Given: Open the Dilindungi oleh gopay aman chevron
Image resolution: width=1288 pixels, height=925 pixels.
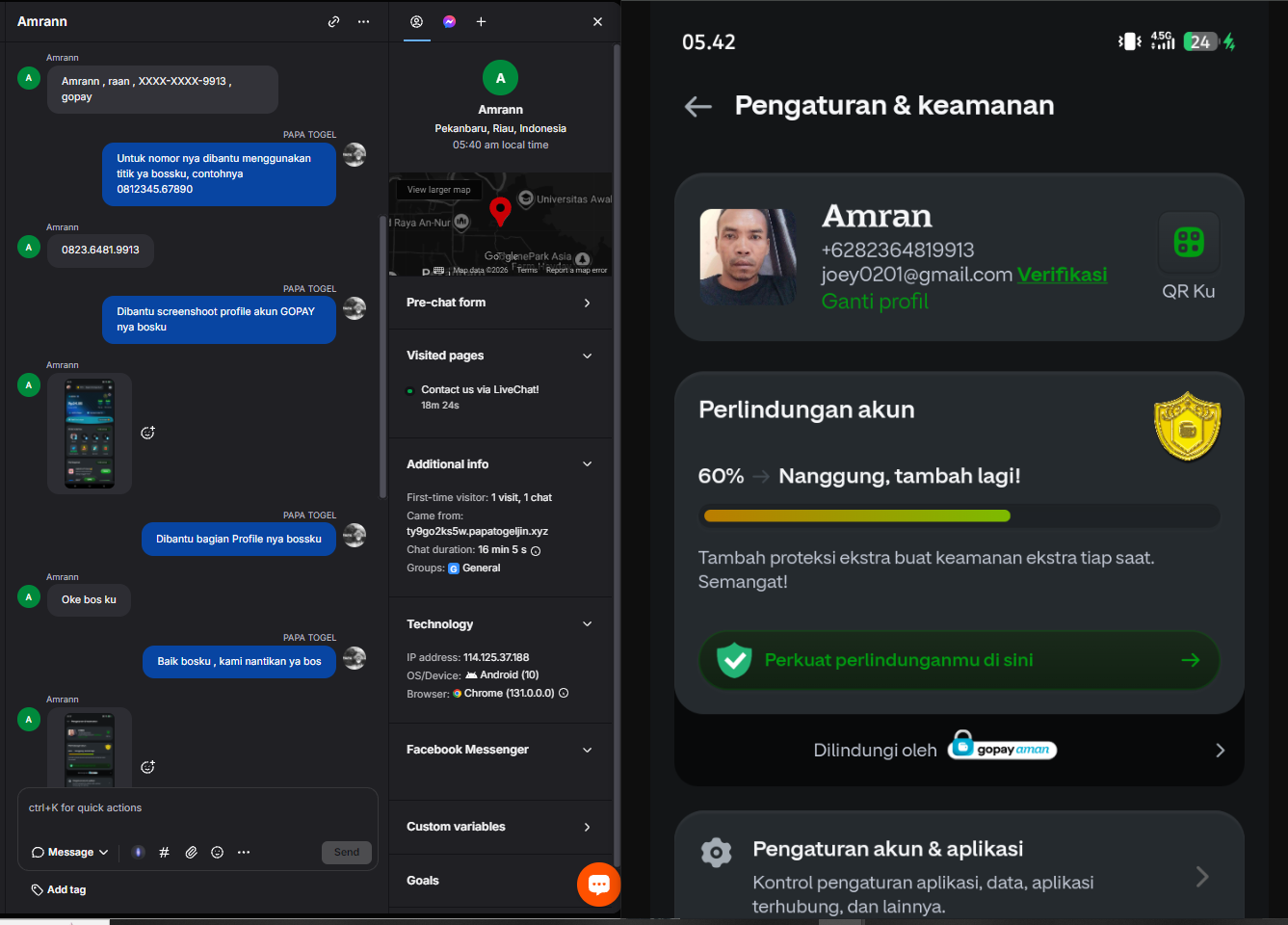Looking at the screenshot, I should coord(1220,751).
